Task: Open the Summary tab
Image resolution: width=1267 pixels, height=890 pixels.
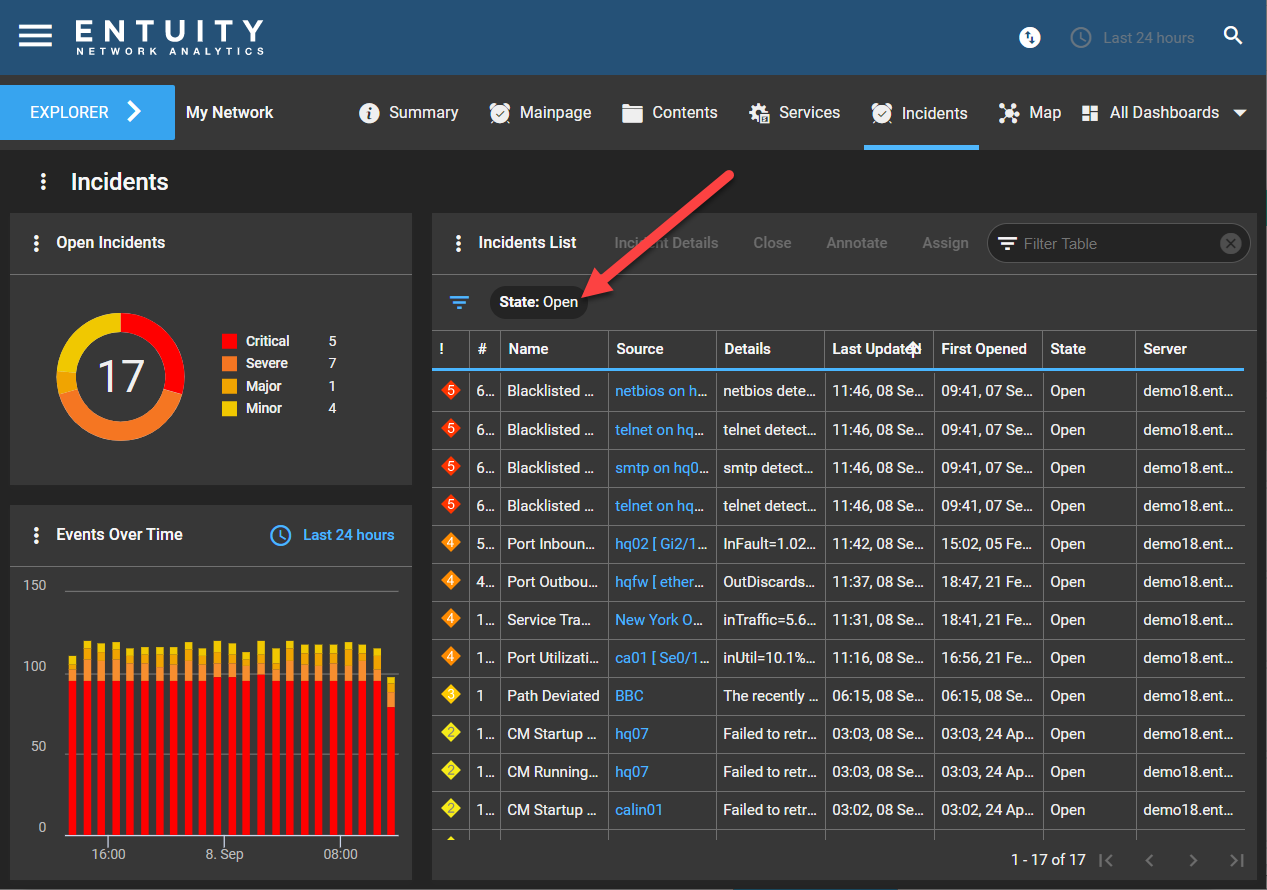Action: coord(409,113)
